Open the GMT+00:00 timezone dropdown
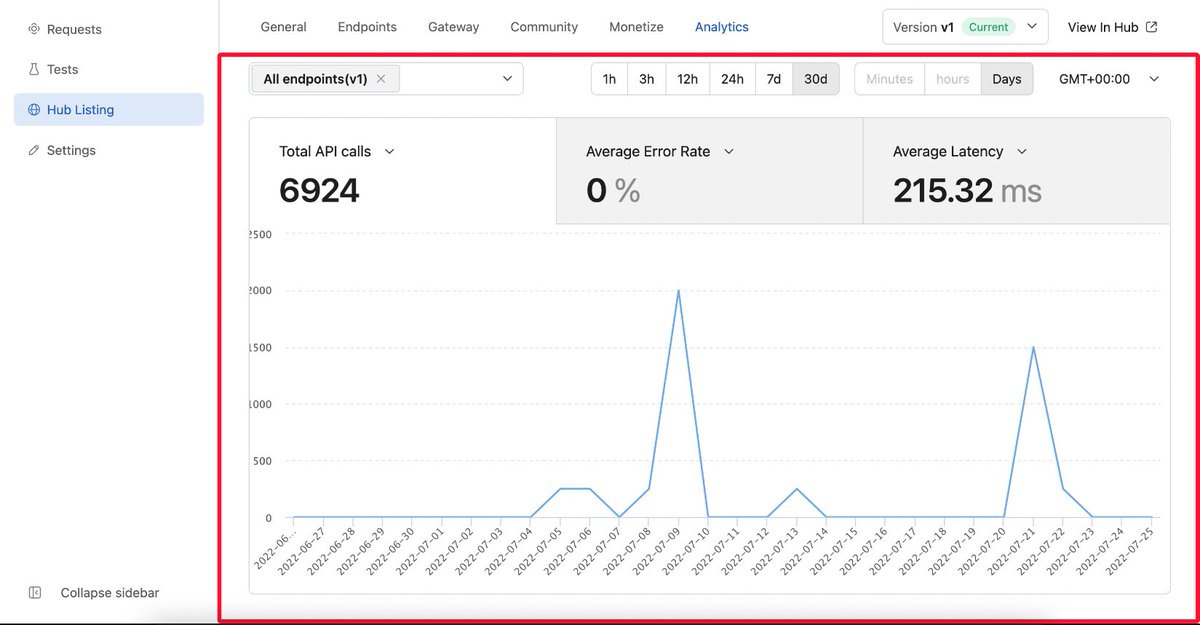The width and height of the screenshot is (1200, 625). click(1109, 79)
